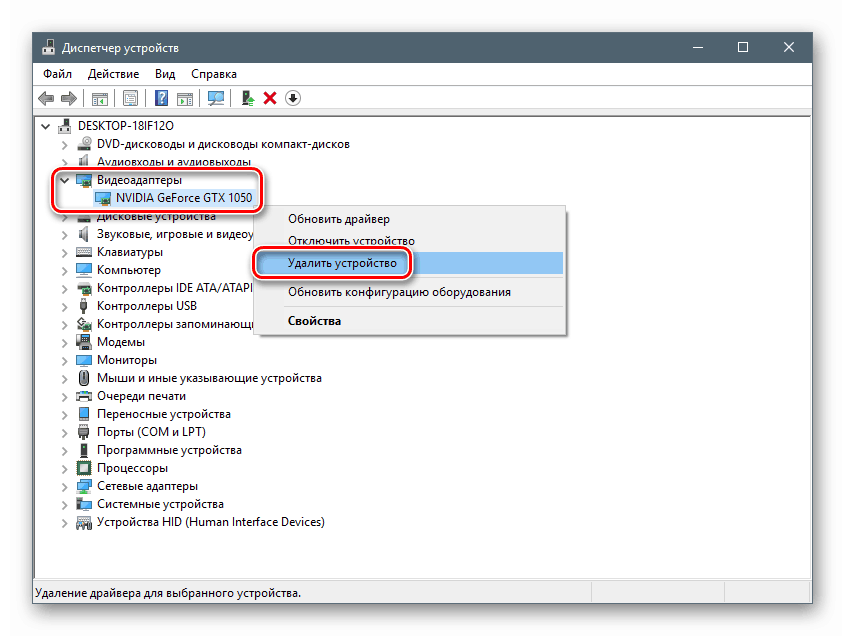Collapse the DESKTOP-18IF12O root node

point(45,125)
